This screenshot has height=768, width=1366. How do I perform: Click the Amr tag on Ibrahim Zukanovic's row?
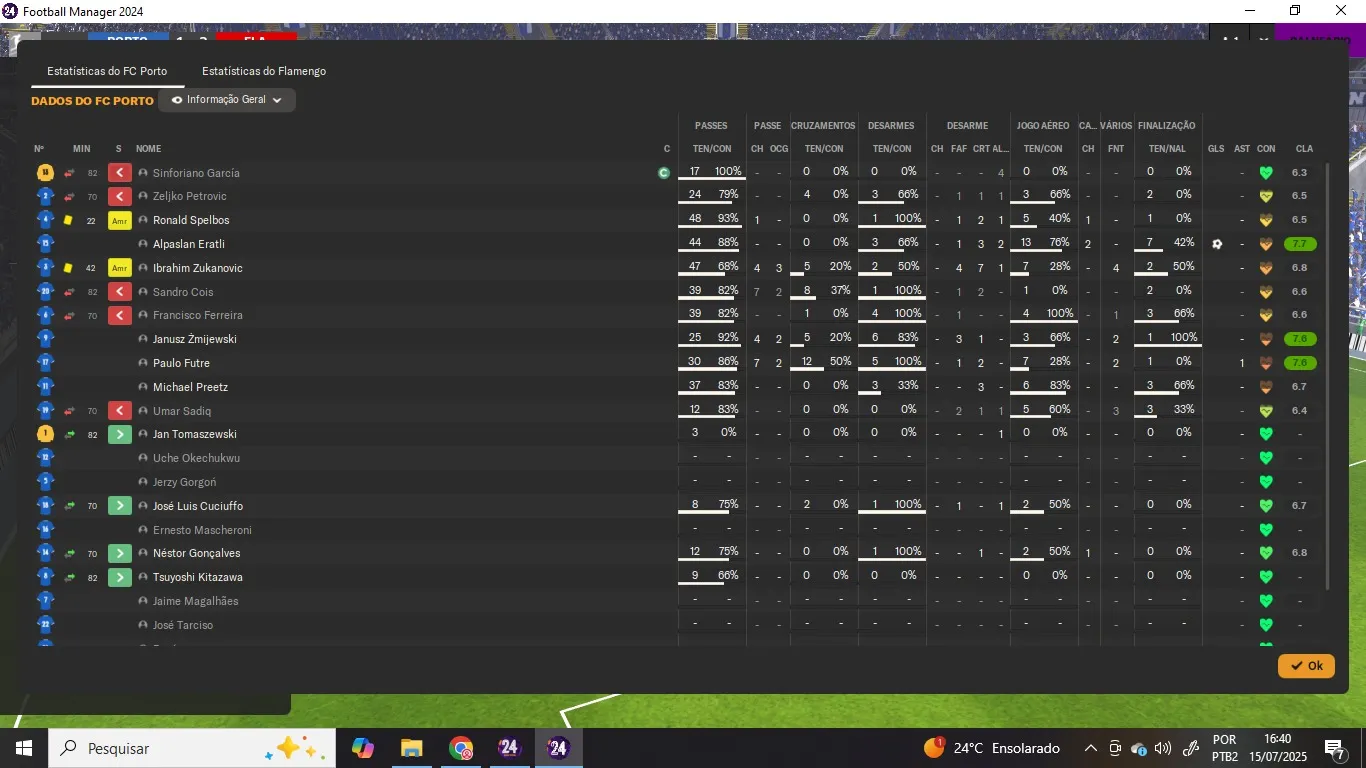tap(120, 268)
